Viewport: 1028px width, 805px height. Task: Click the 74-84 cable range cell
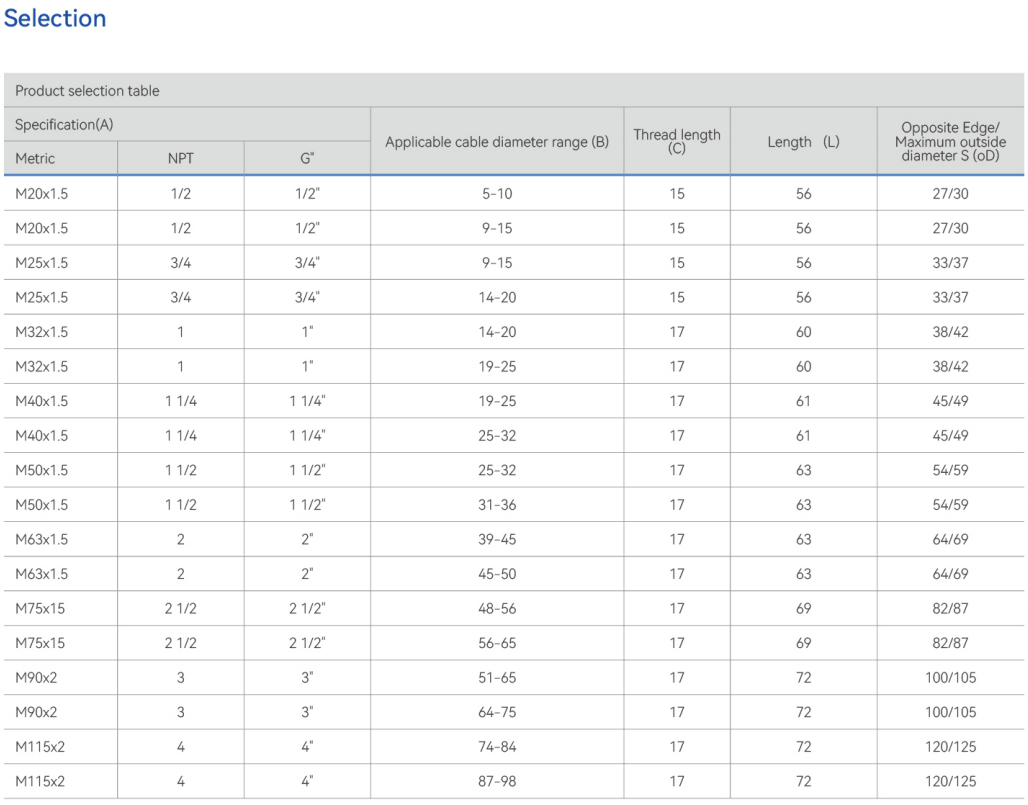[x=497, y=747]
